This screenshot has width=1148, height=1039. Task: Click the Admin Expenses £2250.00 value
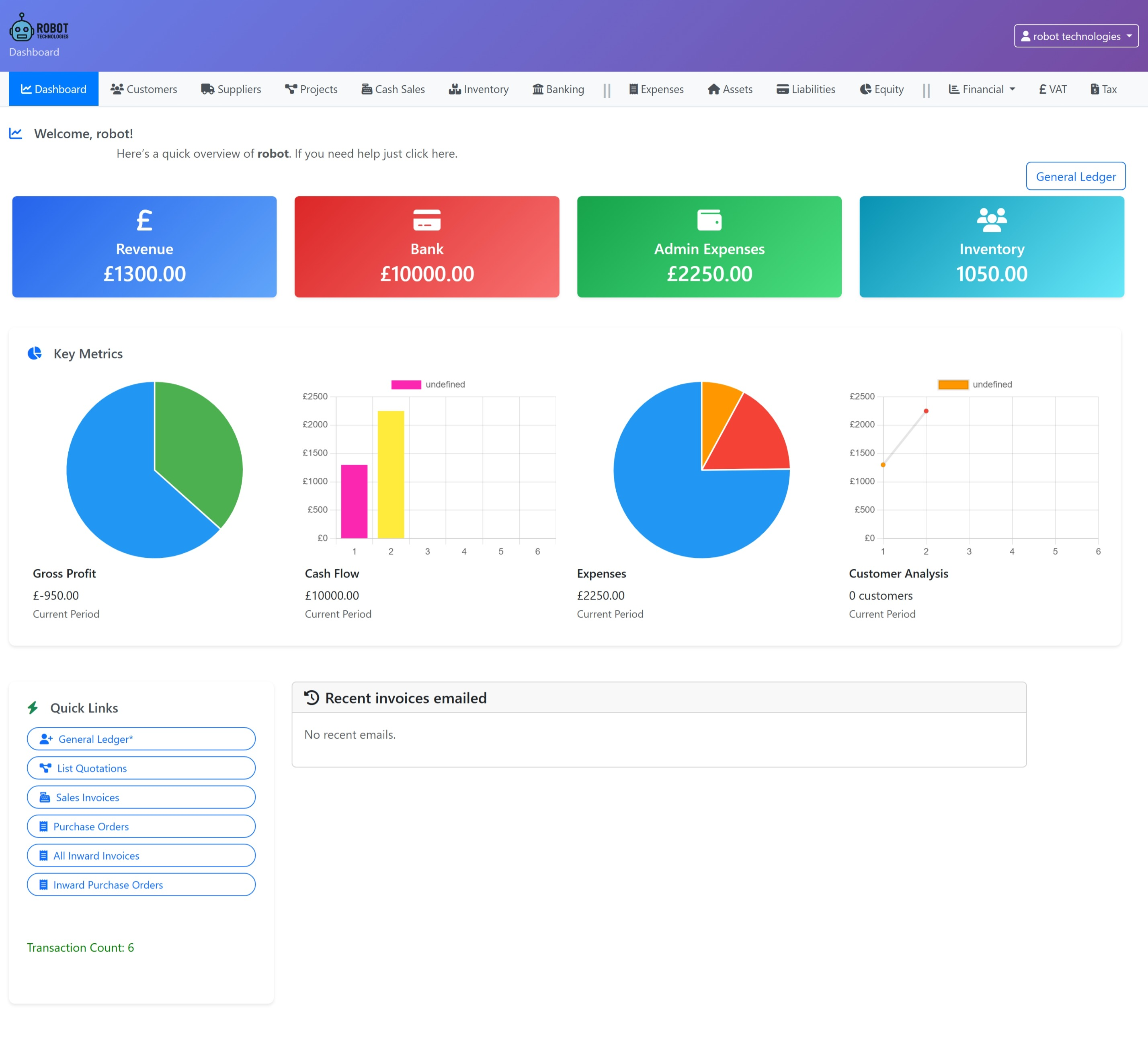(x=709, y=274)
